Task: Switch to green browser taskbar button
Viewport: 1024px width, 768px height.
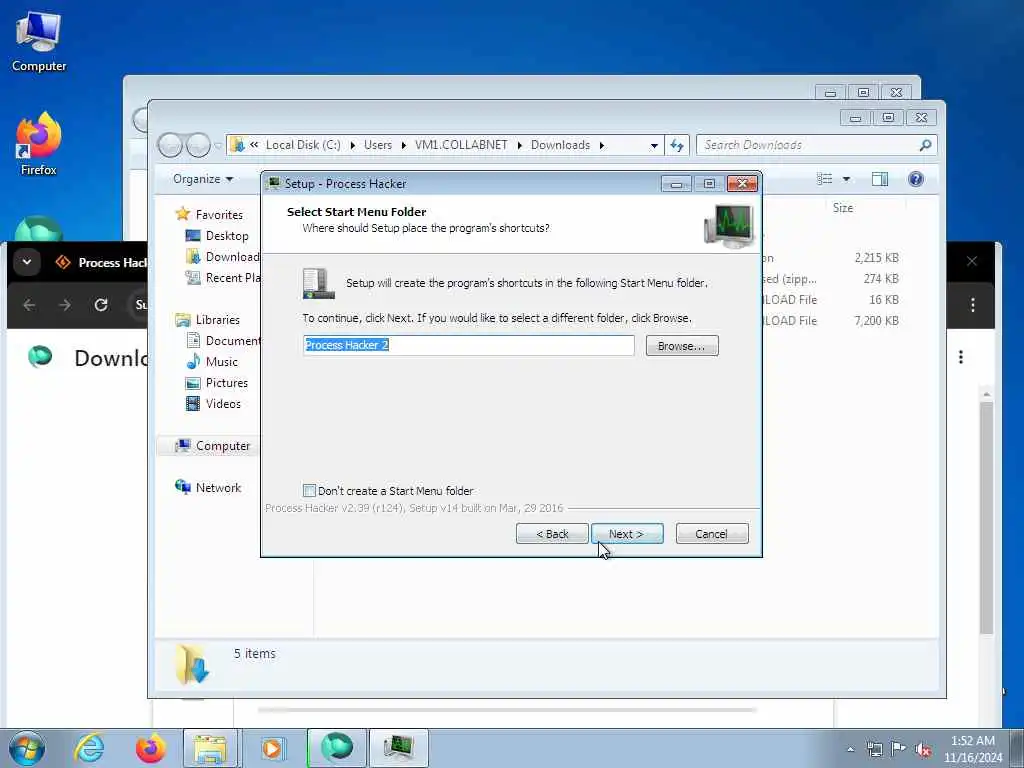Action: tap(336, 748)
